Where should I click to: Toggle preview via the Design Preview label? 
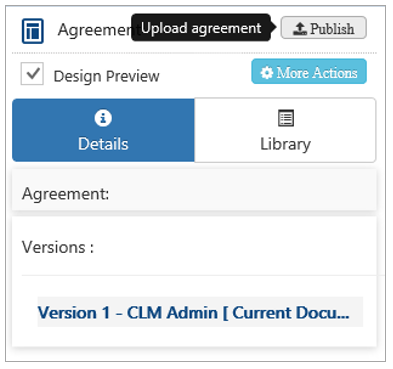pos(106,76)
